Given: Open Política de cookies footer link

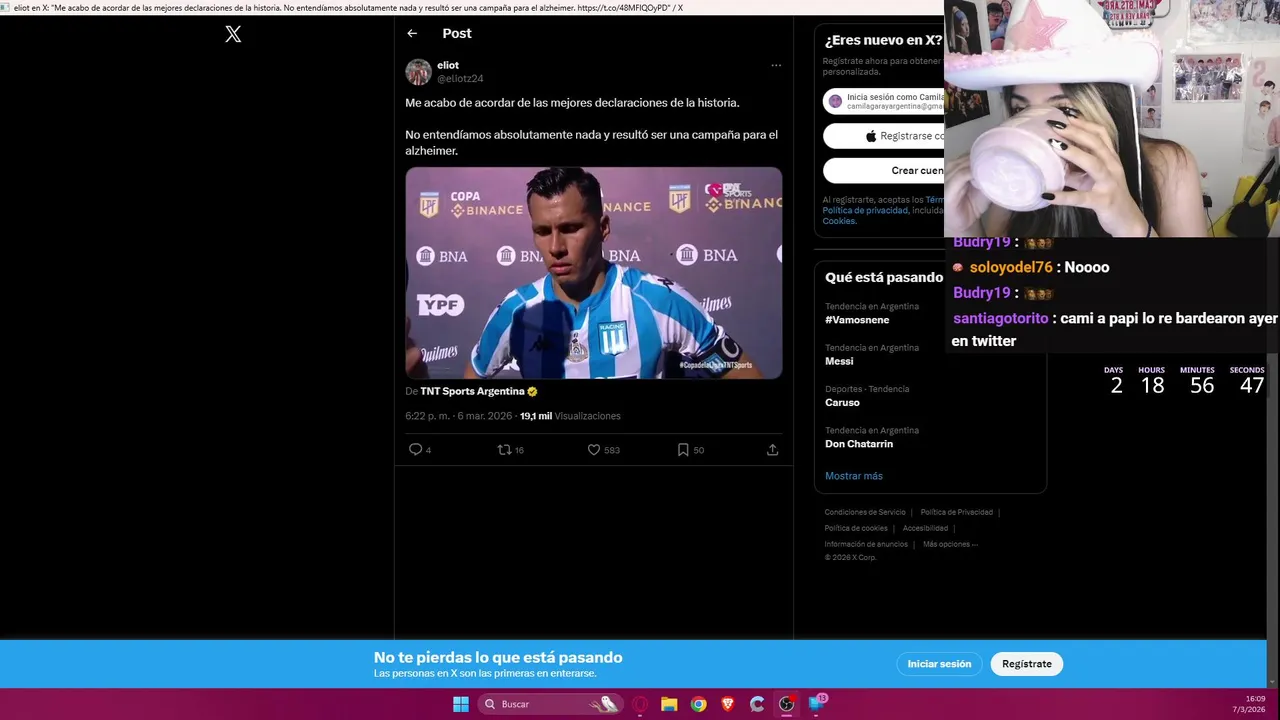Looking at the screenshot, I should click(856, 528).
